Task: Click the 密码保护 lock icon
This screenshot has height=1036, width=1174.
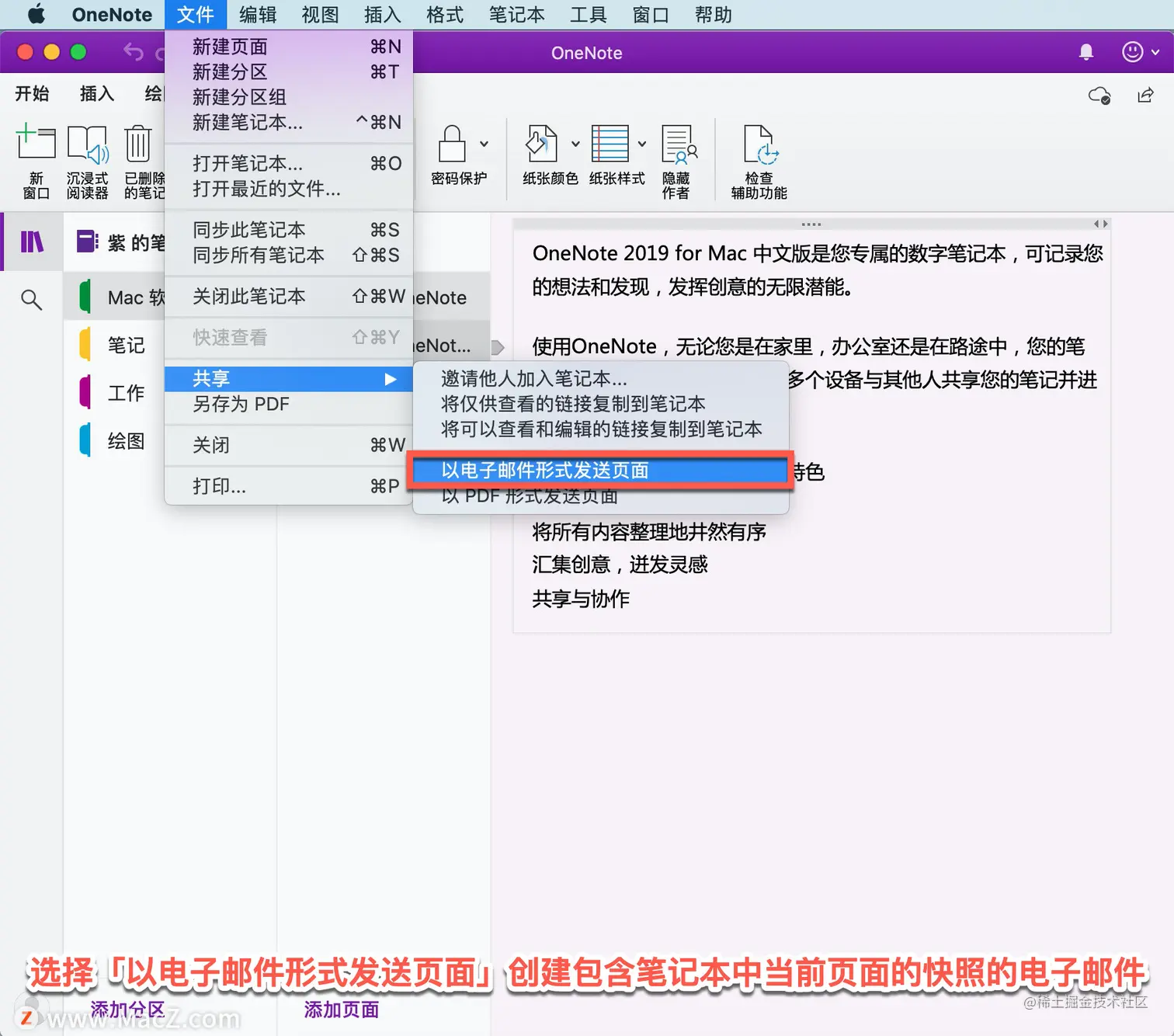Action: 452,144
